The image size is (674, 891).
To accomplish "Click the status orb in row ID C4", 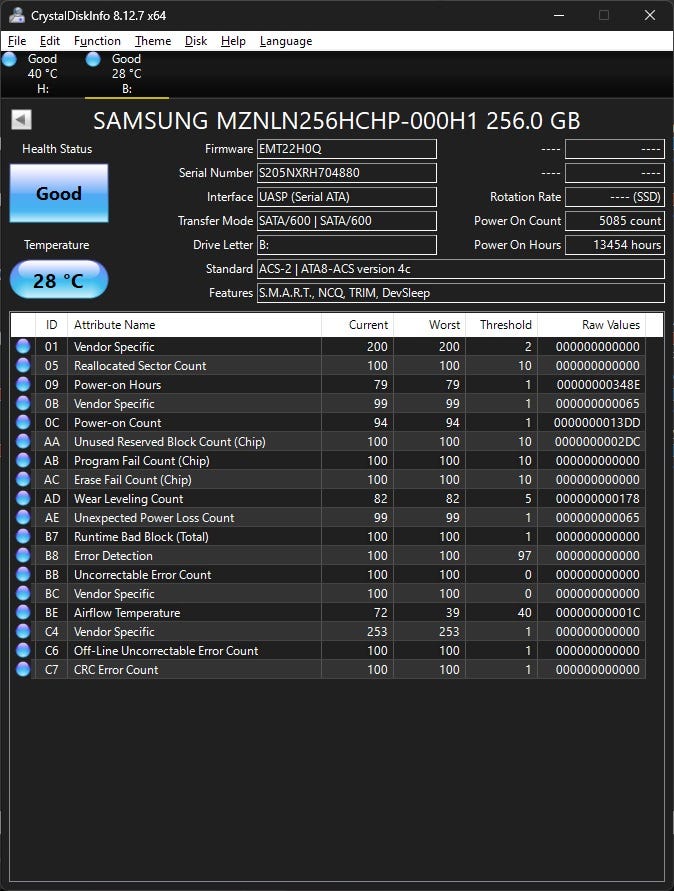I will 23,631.
